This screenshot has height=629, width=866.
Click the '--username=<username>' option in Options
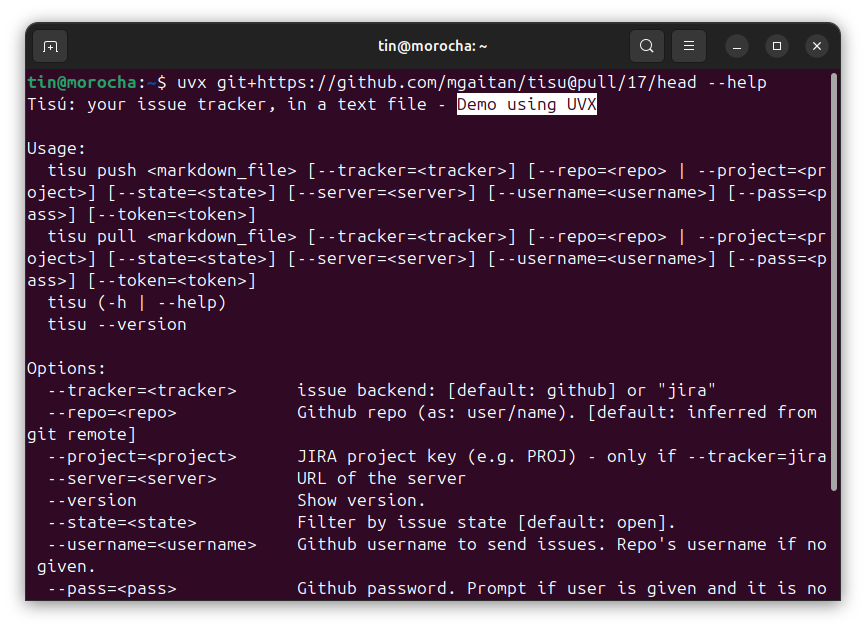click(152, 545)
